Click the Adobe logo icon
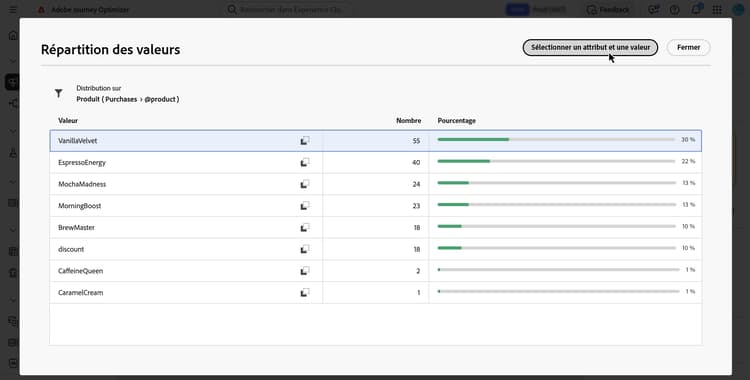Screen dimensions: 750x380 pyautogui.click(x=42, y=10)
